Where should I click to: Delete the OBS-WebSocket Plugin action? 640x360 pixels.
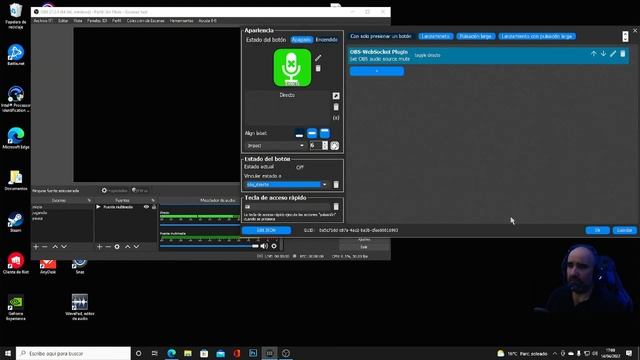[x=623, y=53]
